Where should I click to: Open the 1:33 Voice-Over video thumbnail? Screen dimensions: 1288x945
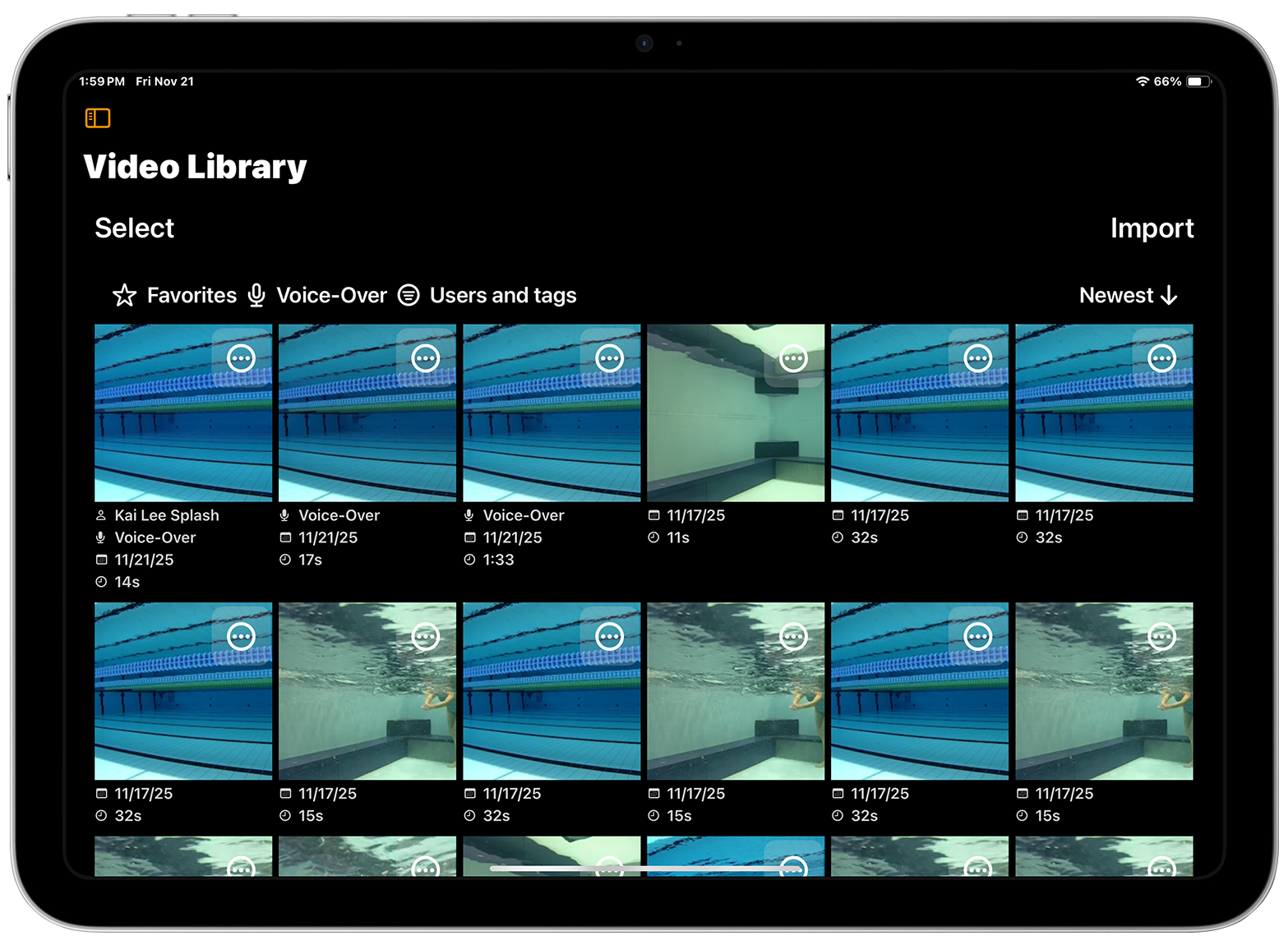552,413
